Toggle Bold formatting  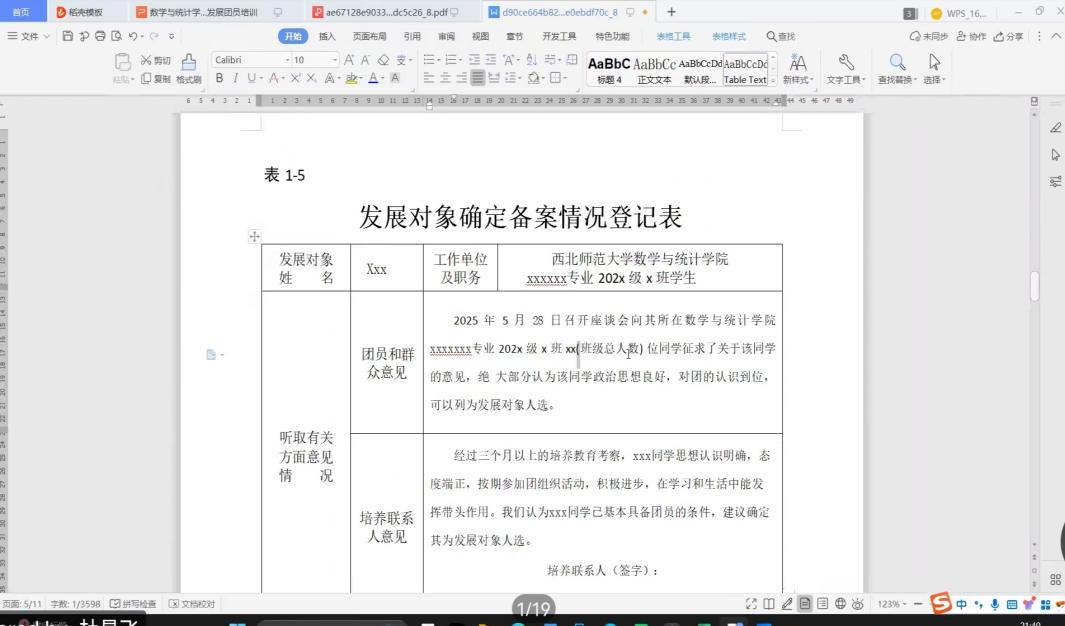[x=219, y=79]
